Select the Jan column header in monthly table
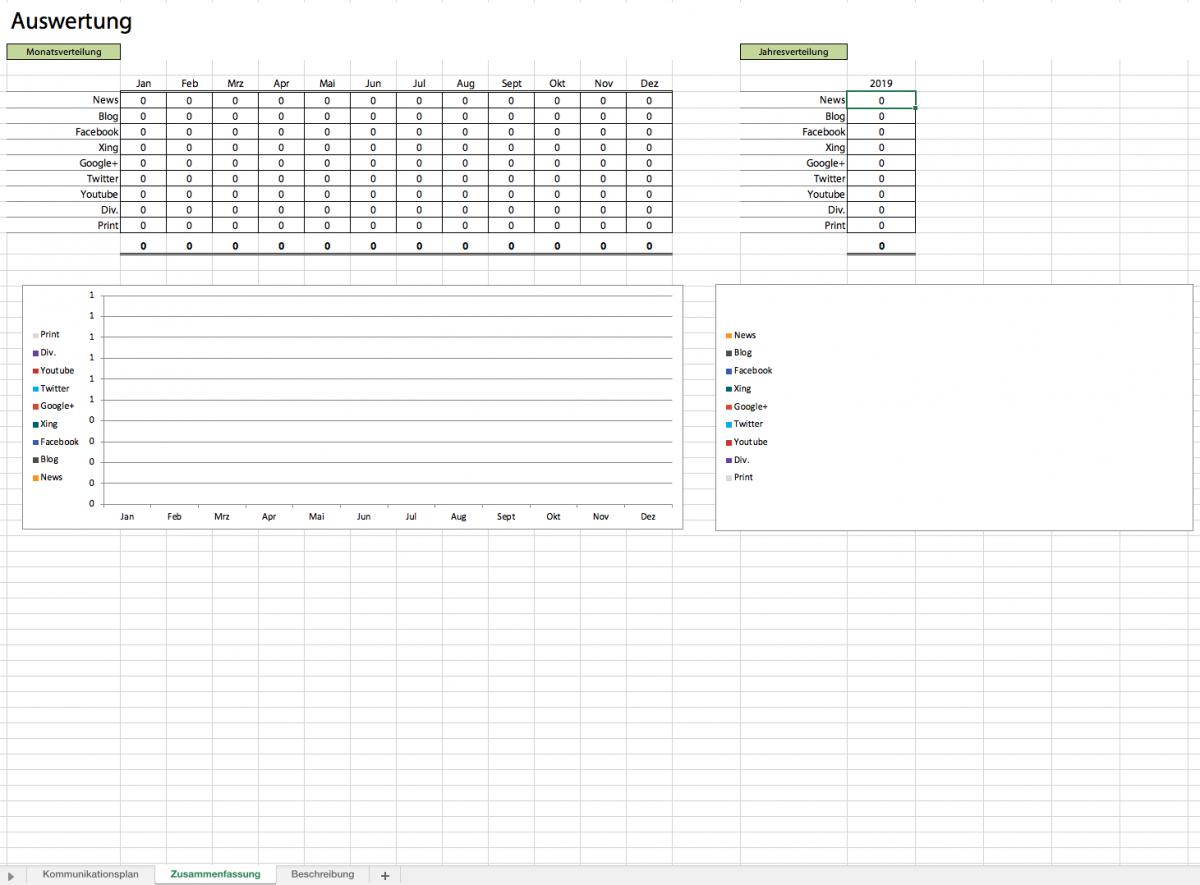This screenshot has height=885, width=1200. [143, 84]
